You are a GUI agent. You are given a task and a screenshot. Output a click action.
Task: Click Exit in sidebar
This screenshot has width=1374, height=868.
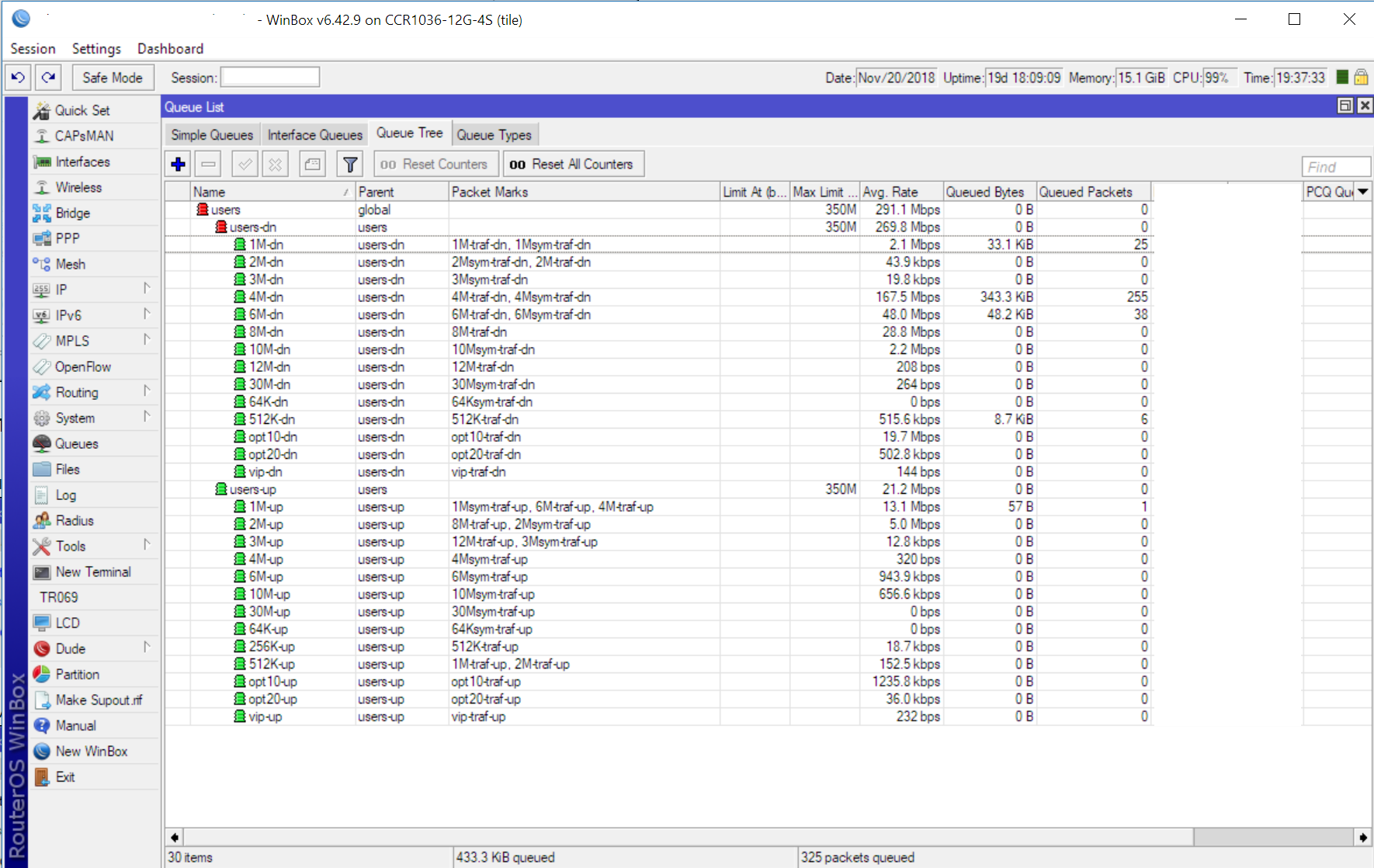coord(94,776)
